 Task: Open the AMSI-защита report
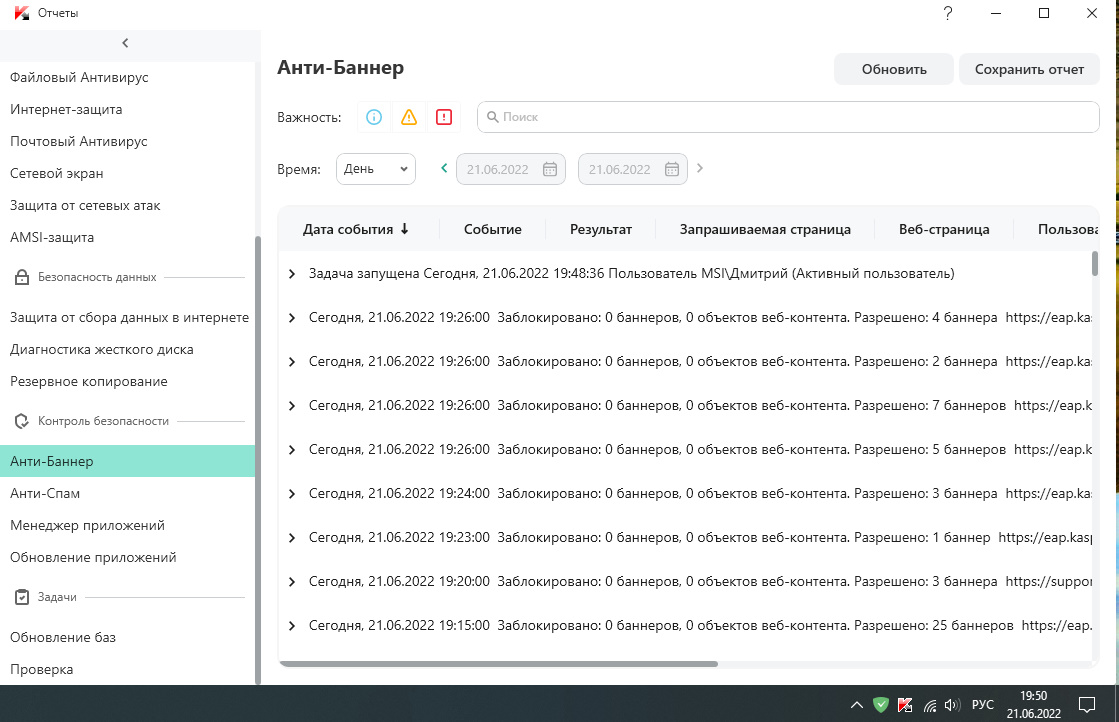(52, 238)
